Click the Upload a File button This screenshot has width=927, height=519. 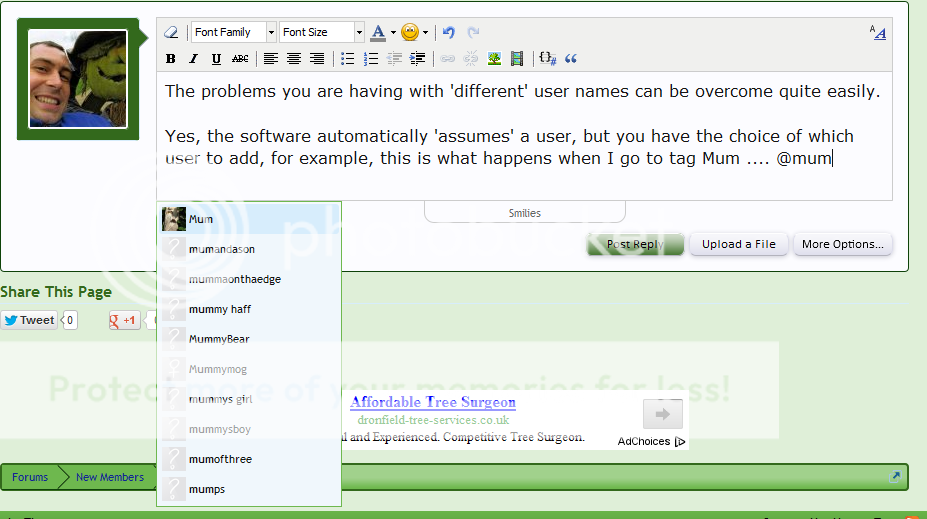(x=738, y=244)
